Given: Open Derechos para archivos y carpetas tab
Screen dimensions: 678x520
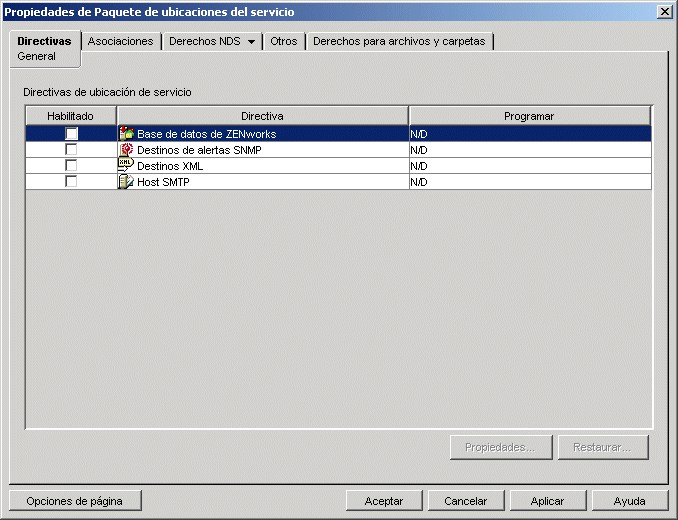Looking at the screenshot, I should click(x=399, y=41).
